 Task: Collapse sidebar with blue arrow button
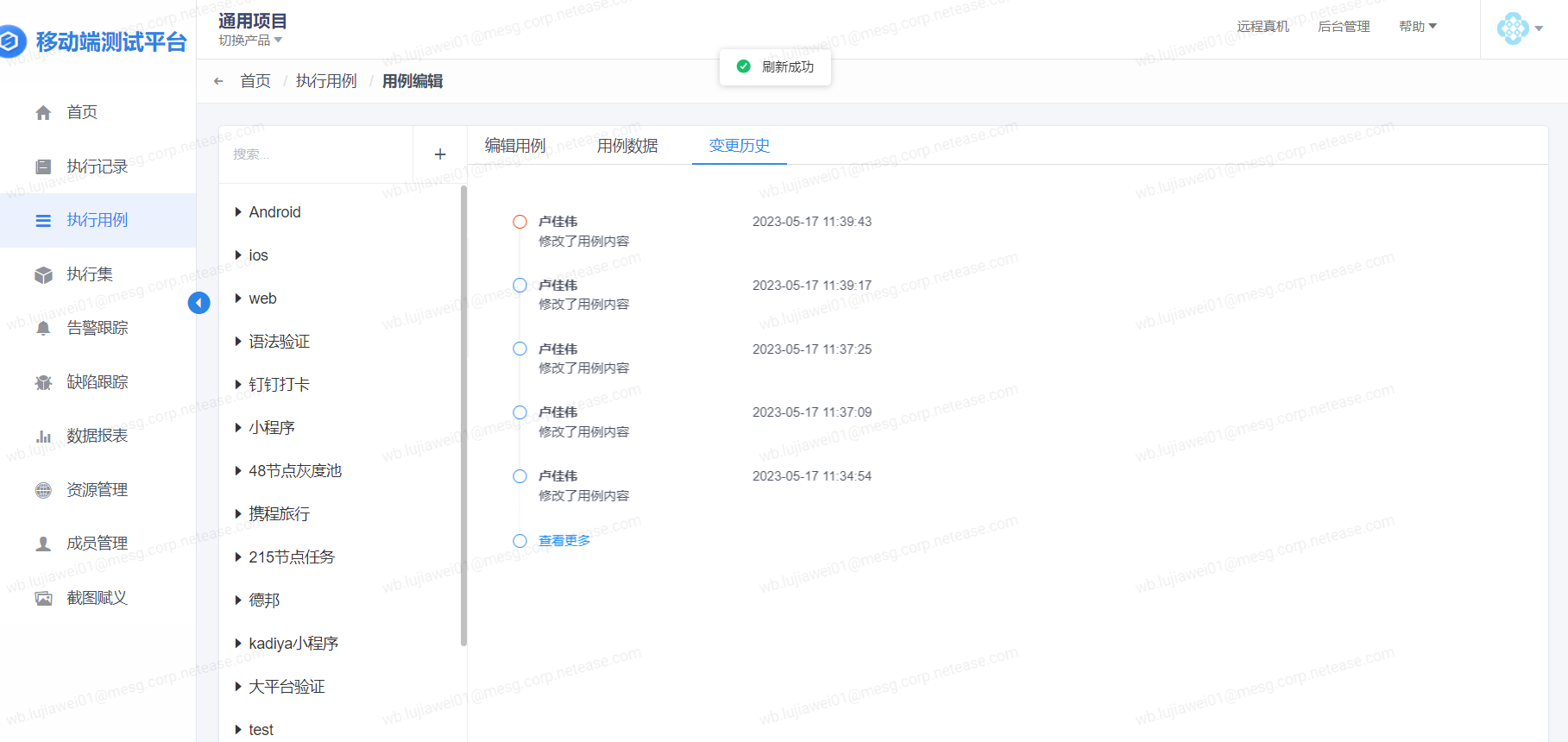[199, 303]
